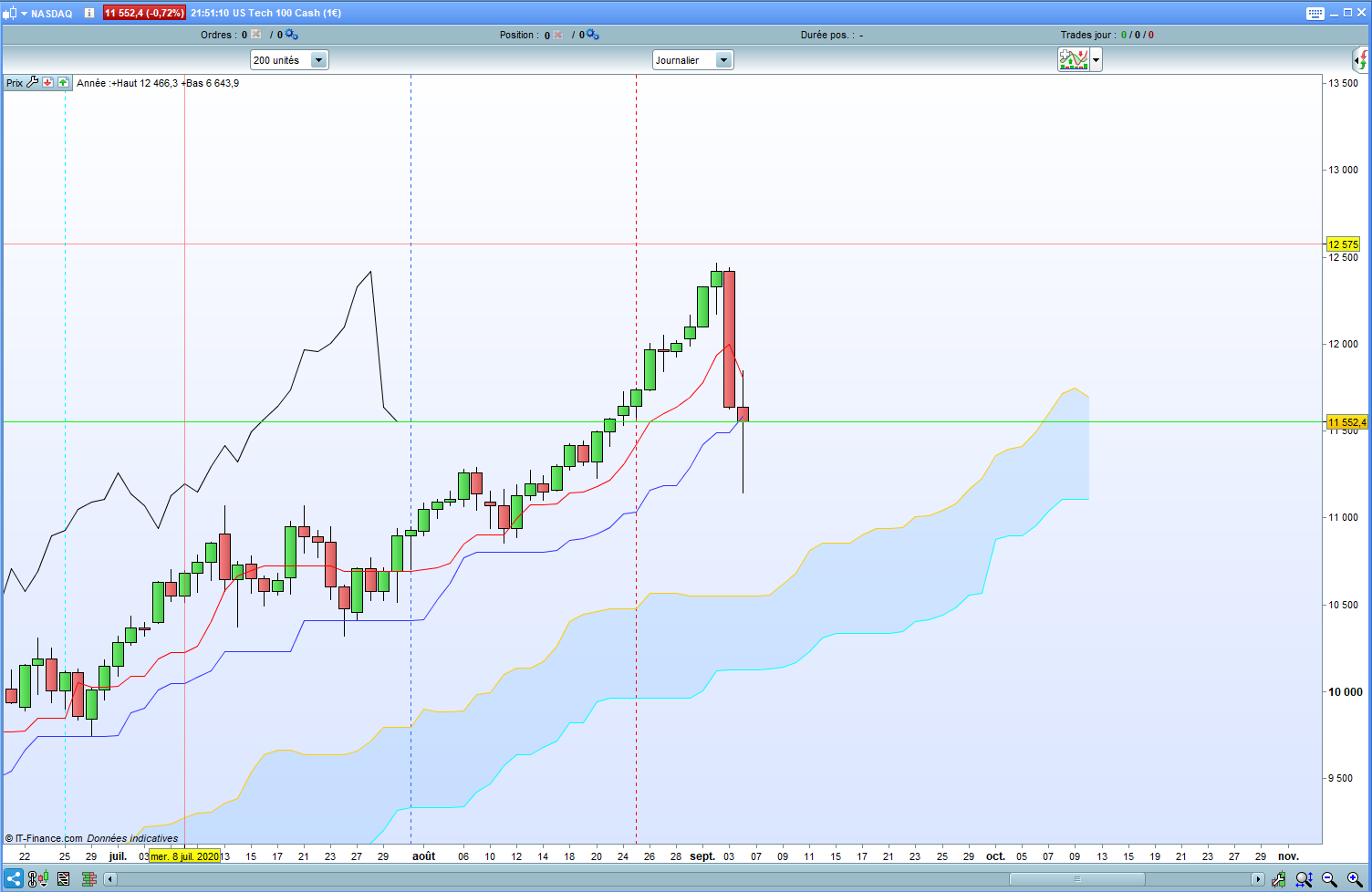1372x892 pixels.
Task: Click the Données indicatives text
Action: (x=133, y=838)
